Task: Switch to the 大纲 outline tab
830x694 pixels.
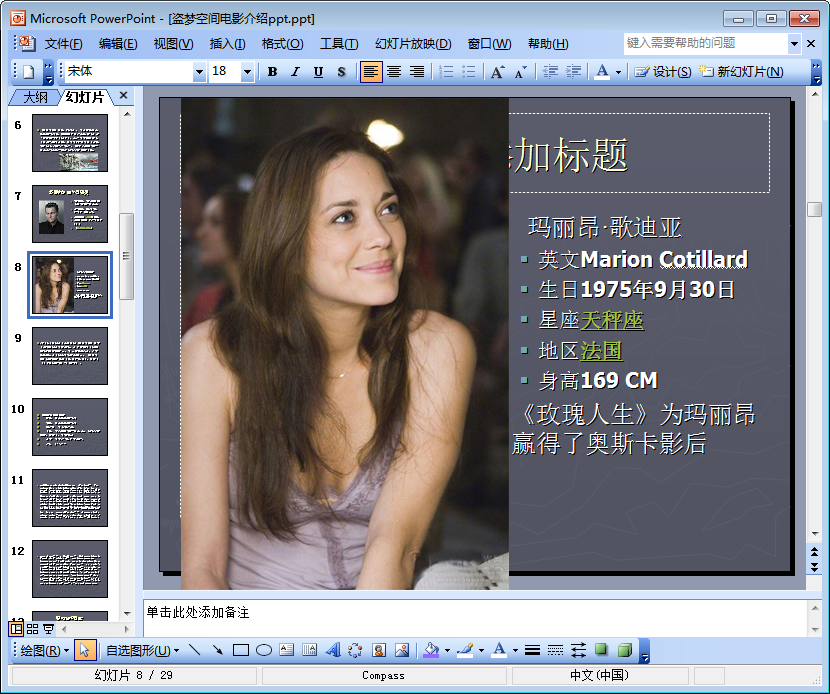Action: click(35, 97)
